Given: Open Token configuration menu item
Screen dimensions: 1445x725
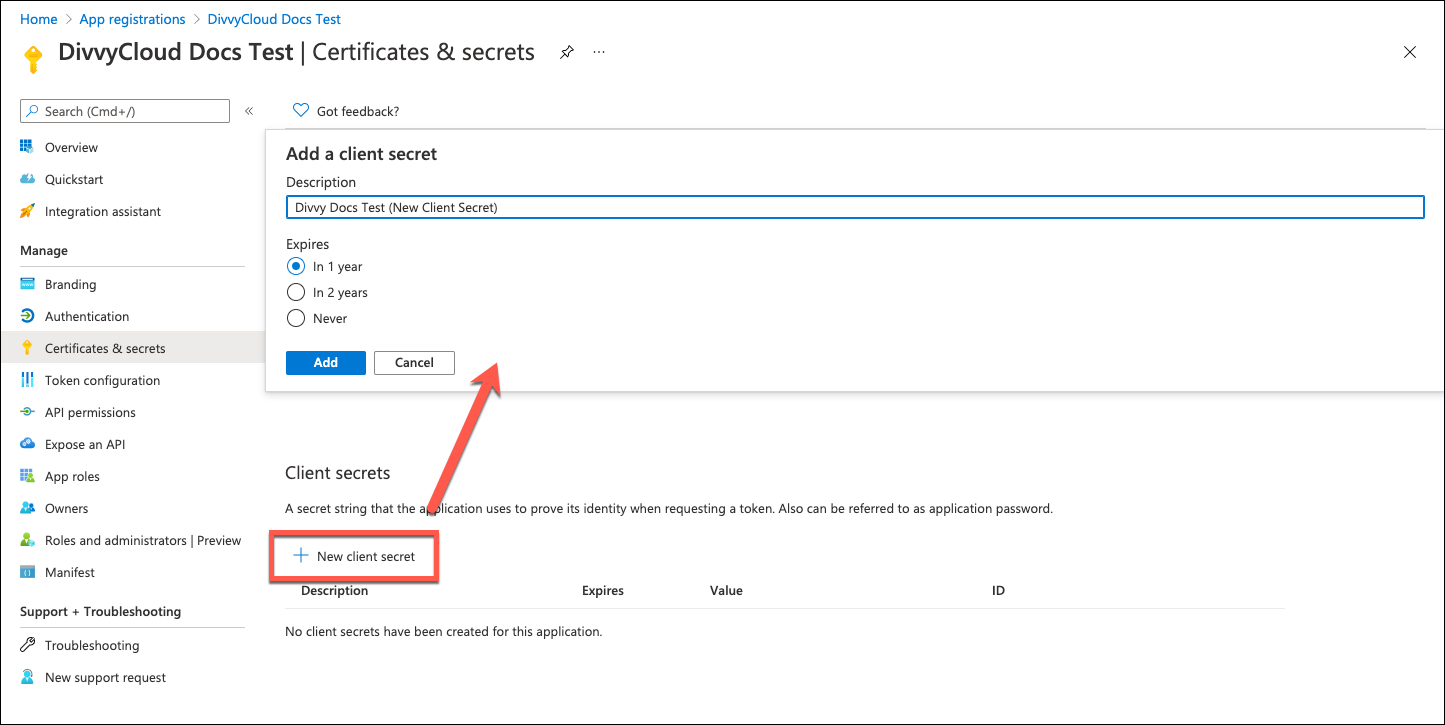Looking at the screenshot, I should 102,380.
